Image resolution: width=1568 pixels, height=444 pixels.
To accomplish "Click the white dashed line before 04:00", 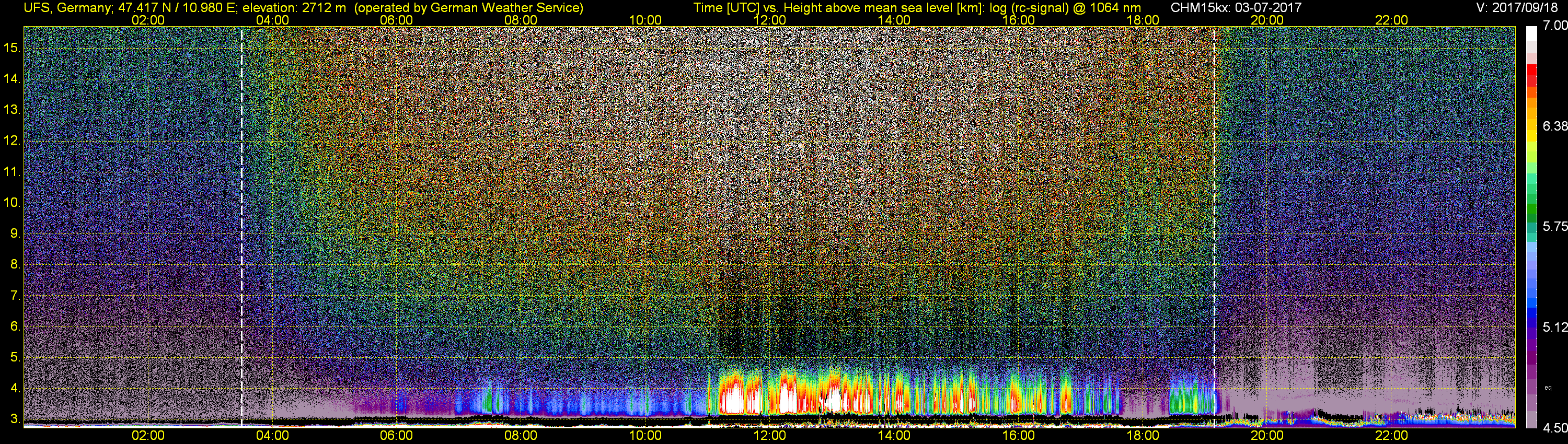I will tap(241, 227).
